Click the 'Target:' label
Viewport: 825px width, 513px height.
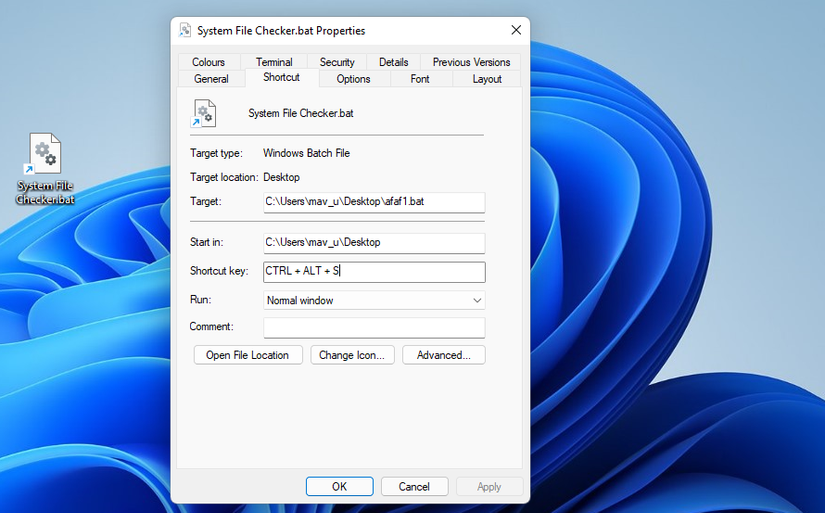(x=206, y=202)
